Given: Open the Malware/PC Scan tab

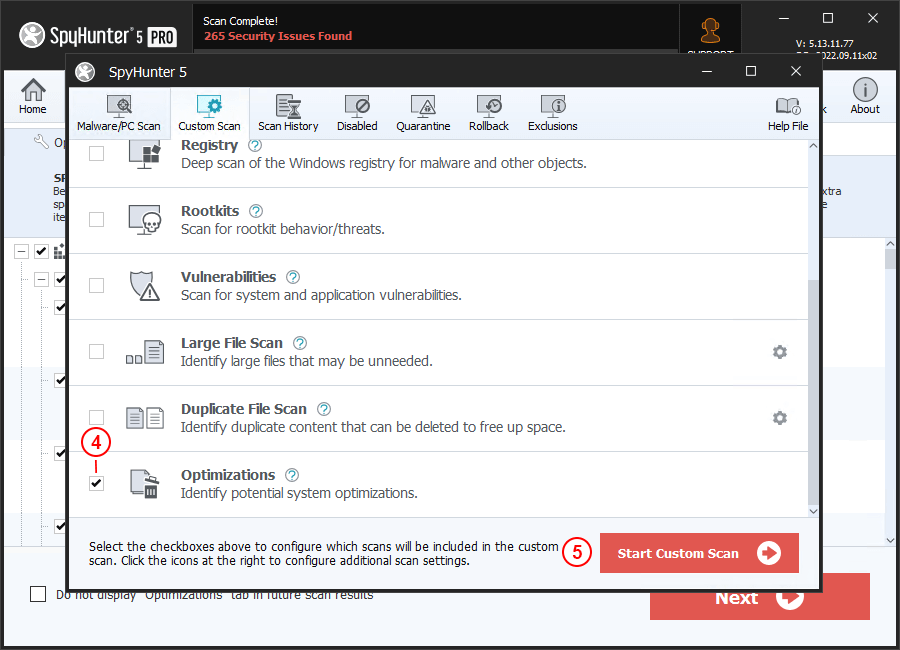Looking at the screenshot, I should tap(118, 114).
